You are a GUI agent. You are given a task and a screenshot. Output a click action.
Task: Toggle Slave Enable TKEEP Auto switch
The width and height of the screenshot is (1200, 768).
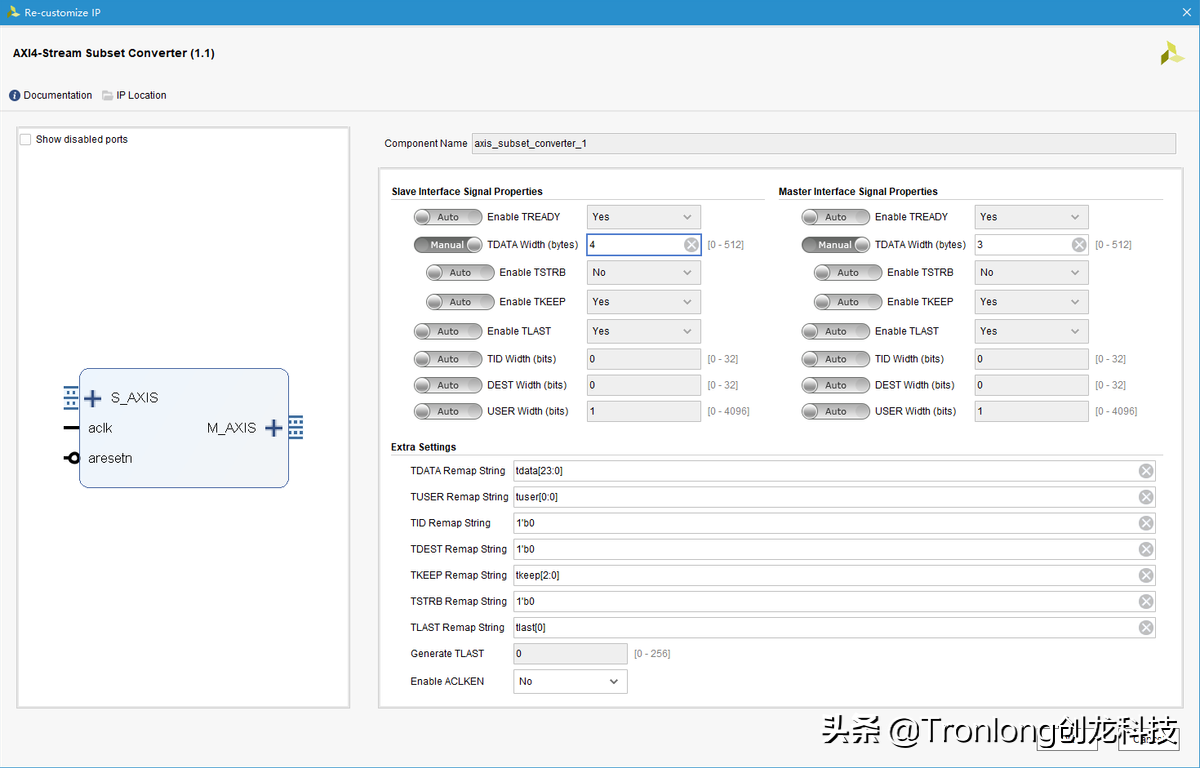point(460,302)
